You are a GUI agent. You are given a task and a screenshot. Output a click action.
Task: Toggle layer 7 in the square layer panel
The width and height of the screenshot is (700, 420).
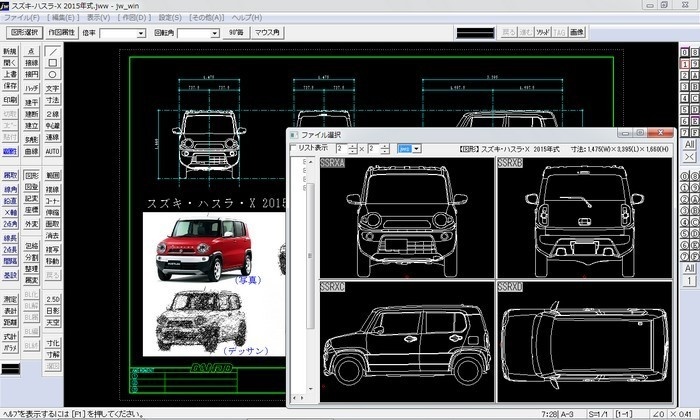point(684,133)
